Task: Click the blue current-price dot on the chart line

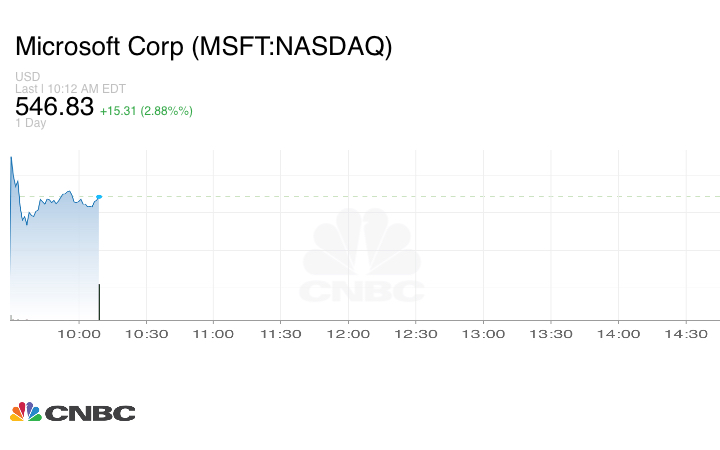Action: coord(99,197)
